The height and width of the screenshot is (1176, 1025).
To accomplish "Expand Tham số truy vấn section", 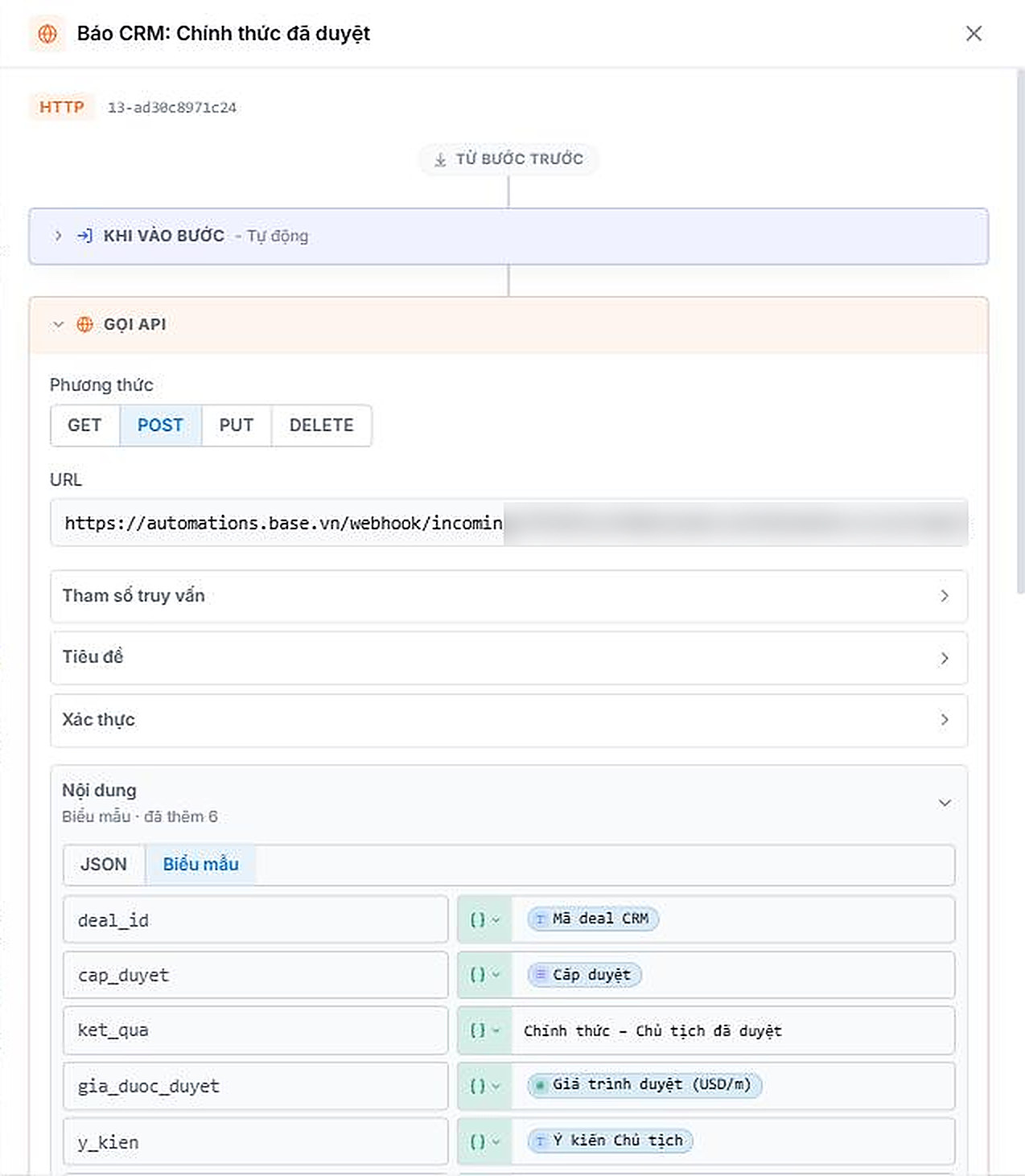I will click(508, 596).
